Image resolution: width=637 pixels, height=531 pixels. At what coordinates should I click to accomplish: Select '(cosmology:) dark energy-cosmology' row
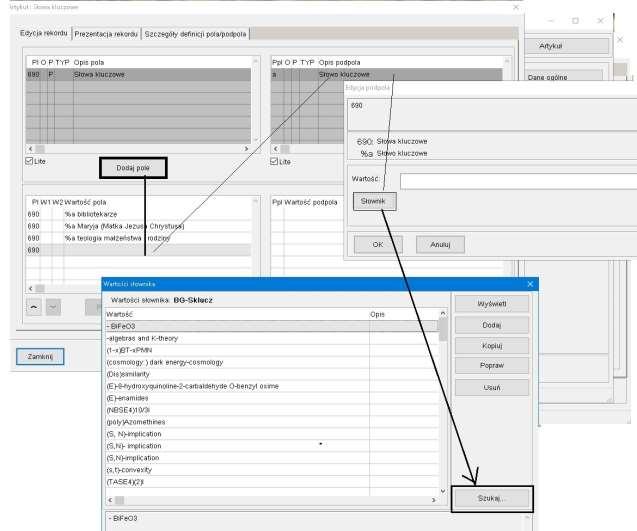click(272, 362)
